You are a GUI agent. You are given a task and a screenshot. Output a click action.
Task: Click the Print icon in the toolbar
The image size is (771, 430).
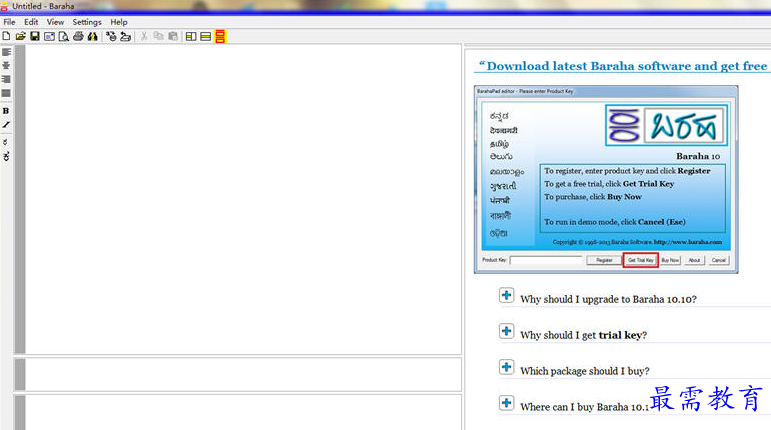[x=78, y=36]
